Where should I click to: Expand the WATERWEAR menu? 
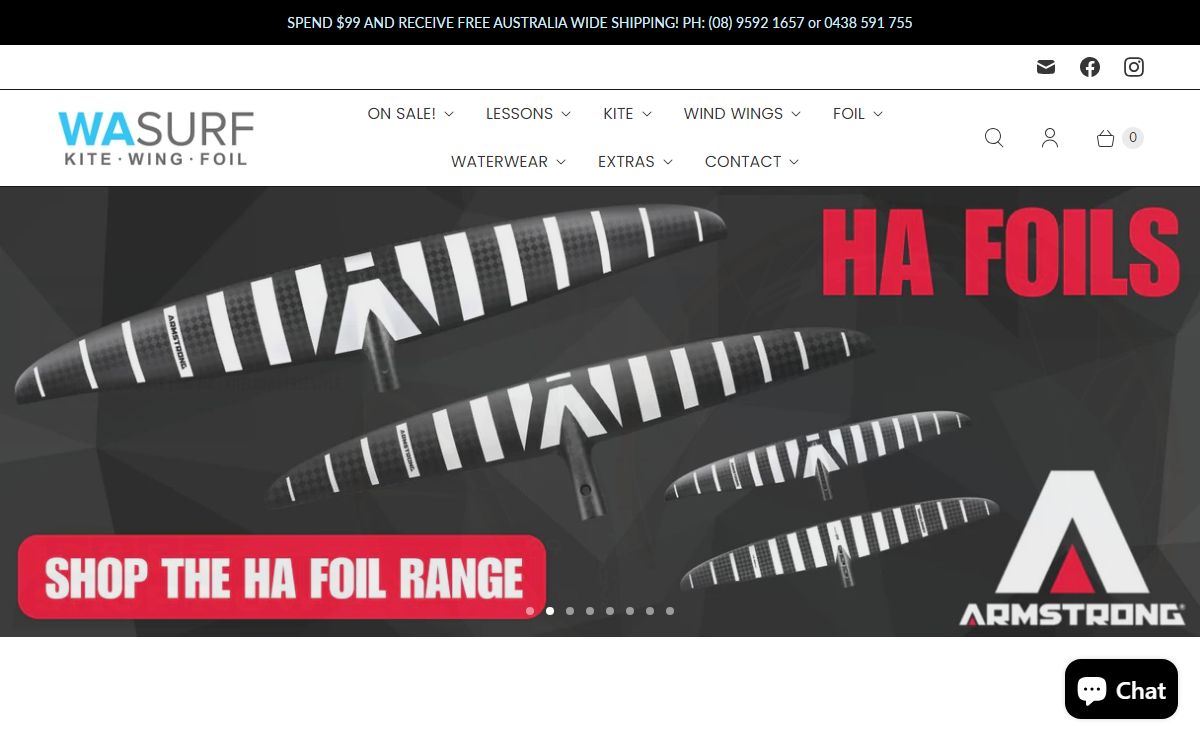coord(508,162)
